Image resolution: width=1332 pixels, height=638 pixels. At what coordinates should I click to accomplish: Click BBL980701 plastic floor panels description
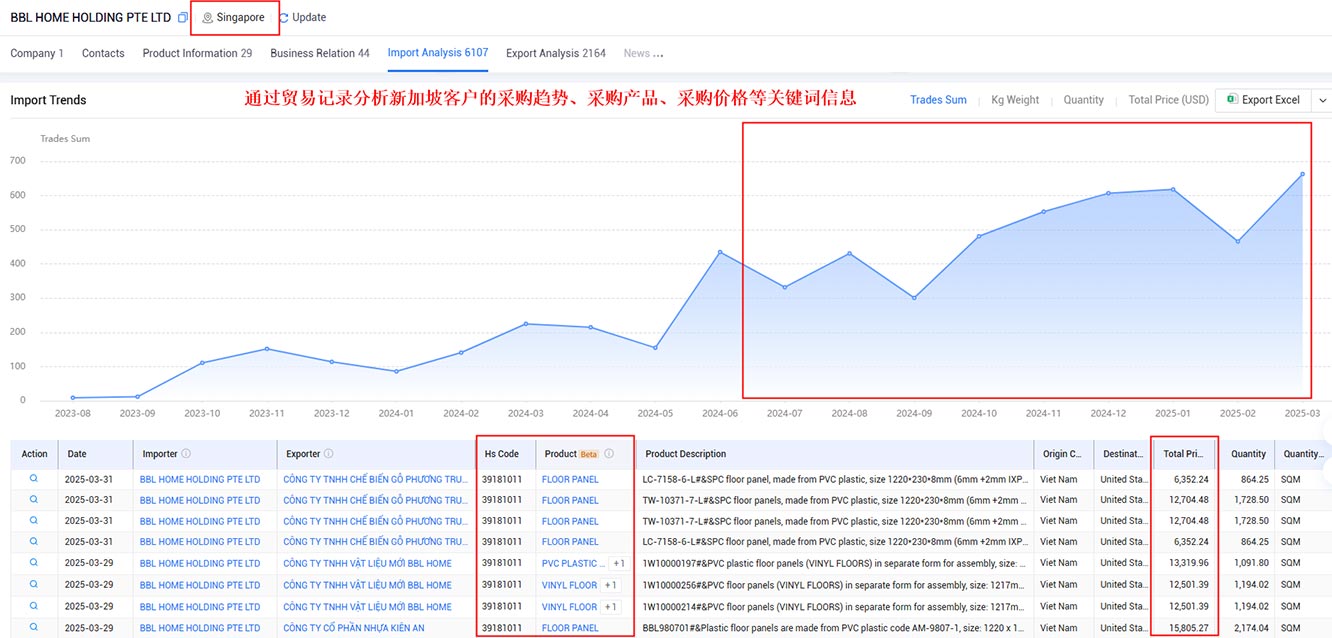[x=834, y=628]
